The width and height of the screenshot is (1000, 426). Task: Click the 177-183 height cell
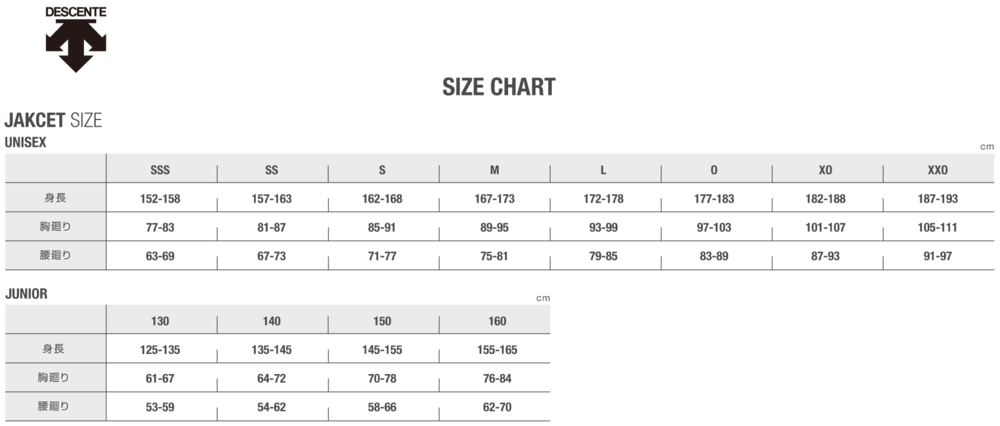[x=714, y=199]
